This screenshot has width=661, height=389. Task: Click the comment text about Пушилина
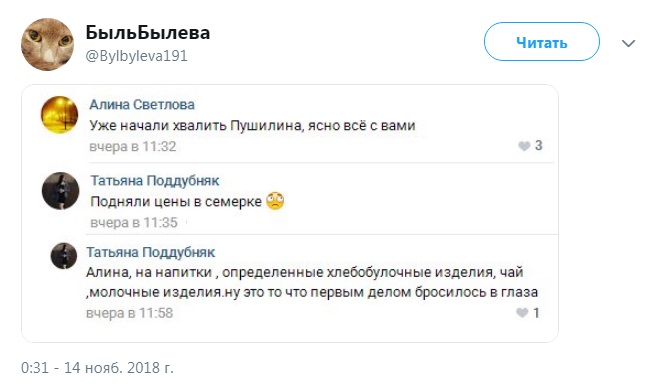tap(252, 126)
